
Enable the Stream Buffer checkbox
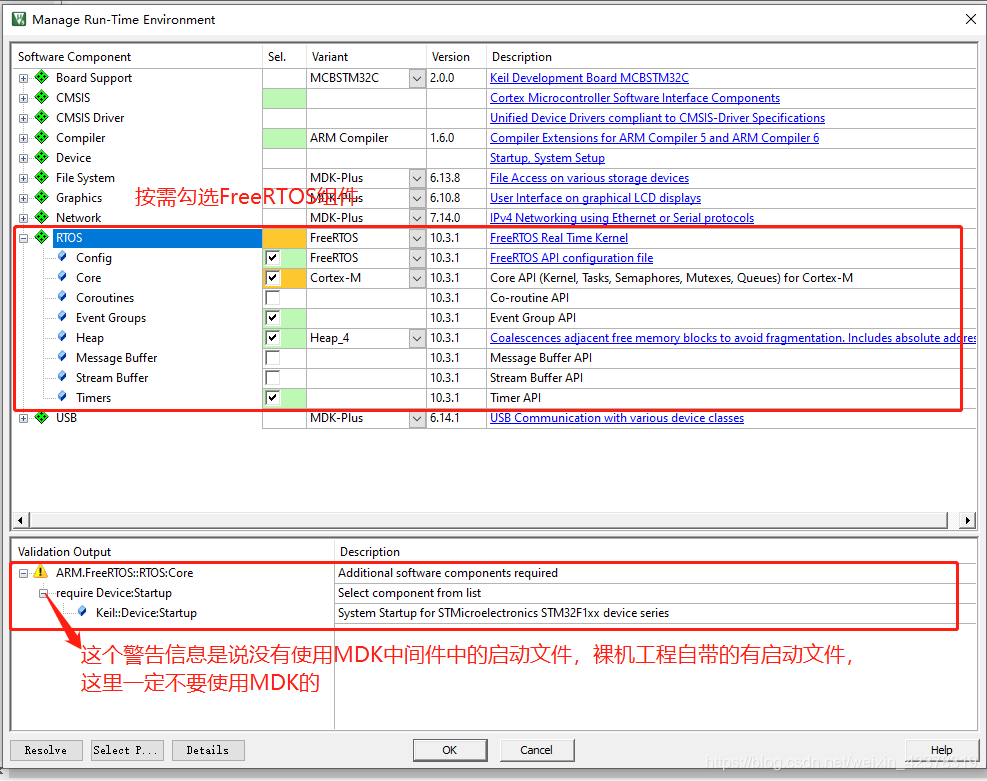273,378
